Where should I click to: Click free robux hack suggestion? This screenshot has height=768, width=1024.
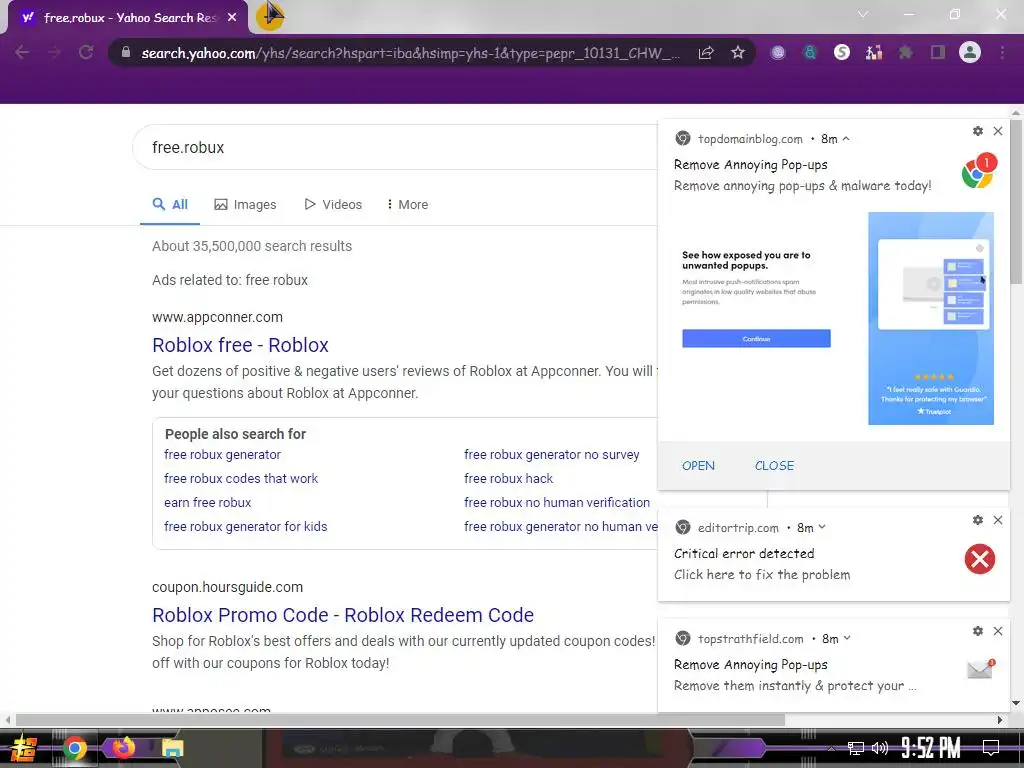(509, 479)
